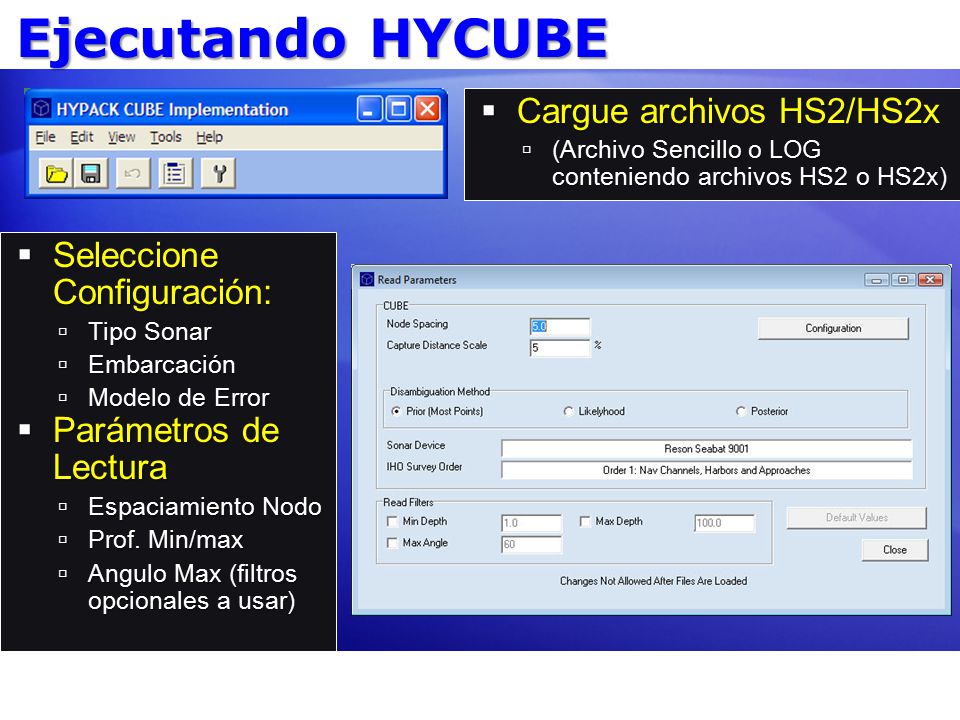Maximize the HYPACK CUBE Implementation window
Viewport: 960px width, 720px height.
[x=398, y=110]
